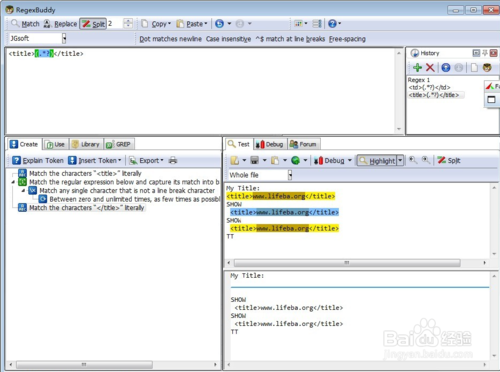Open the Export menu
This screenshot has width=500, height=372.
coord(146,161)
